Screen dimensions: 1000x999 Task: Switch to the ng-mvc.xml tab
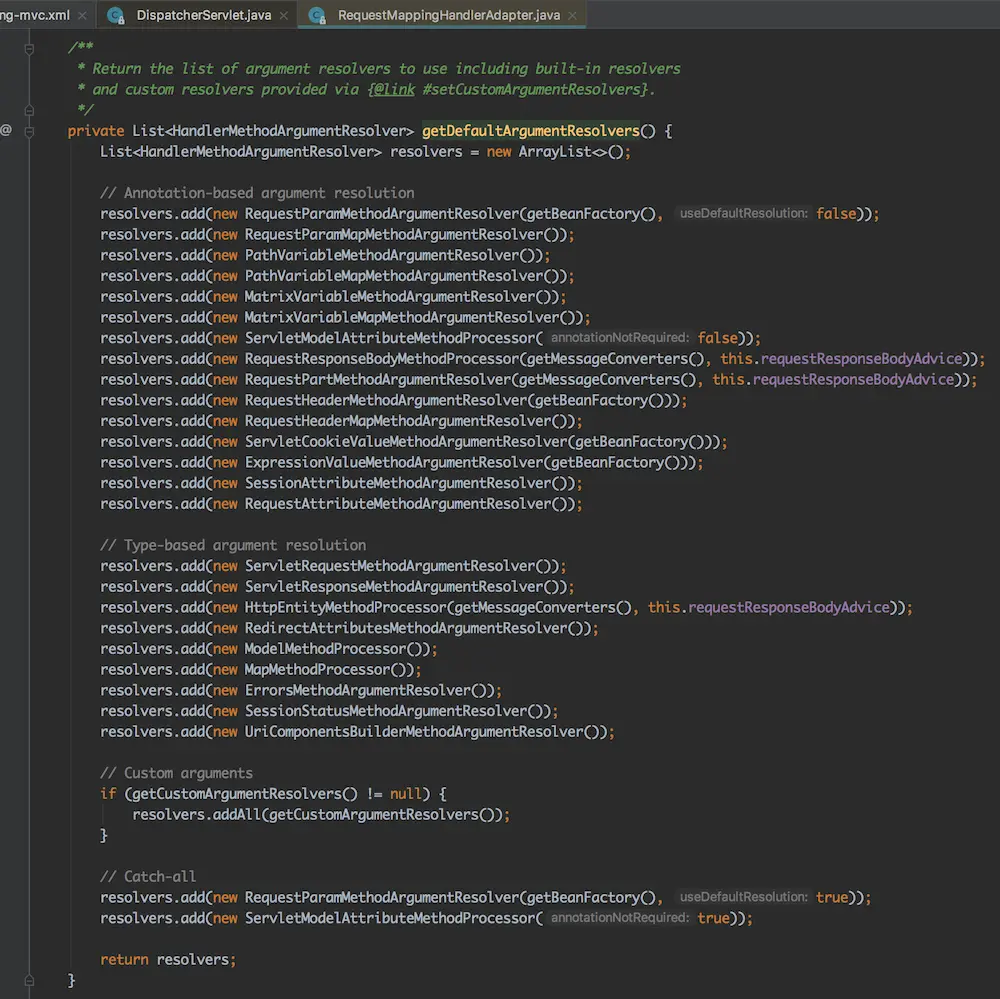click(x=35, y=15)
